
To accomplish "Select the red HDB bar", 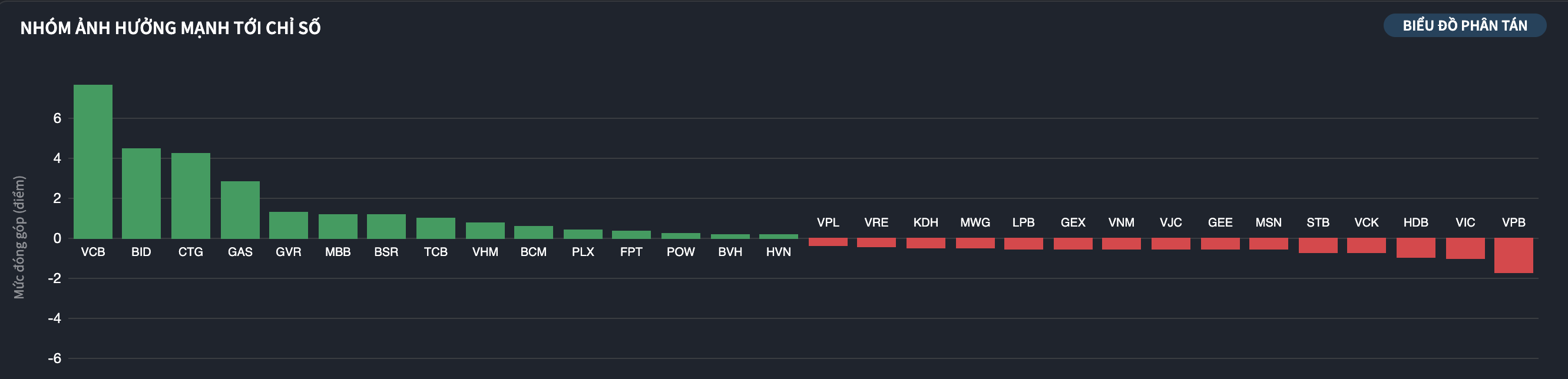I will [1416, 248].
